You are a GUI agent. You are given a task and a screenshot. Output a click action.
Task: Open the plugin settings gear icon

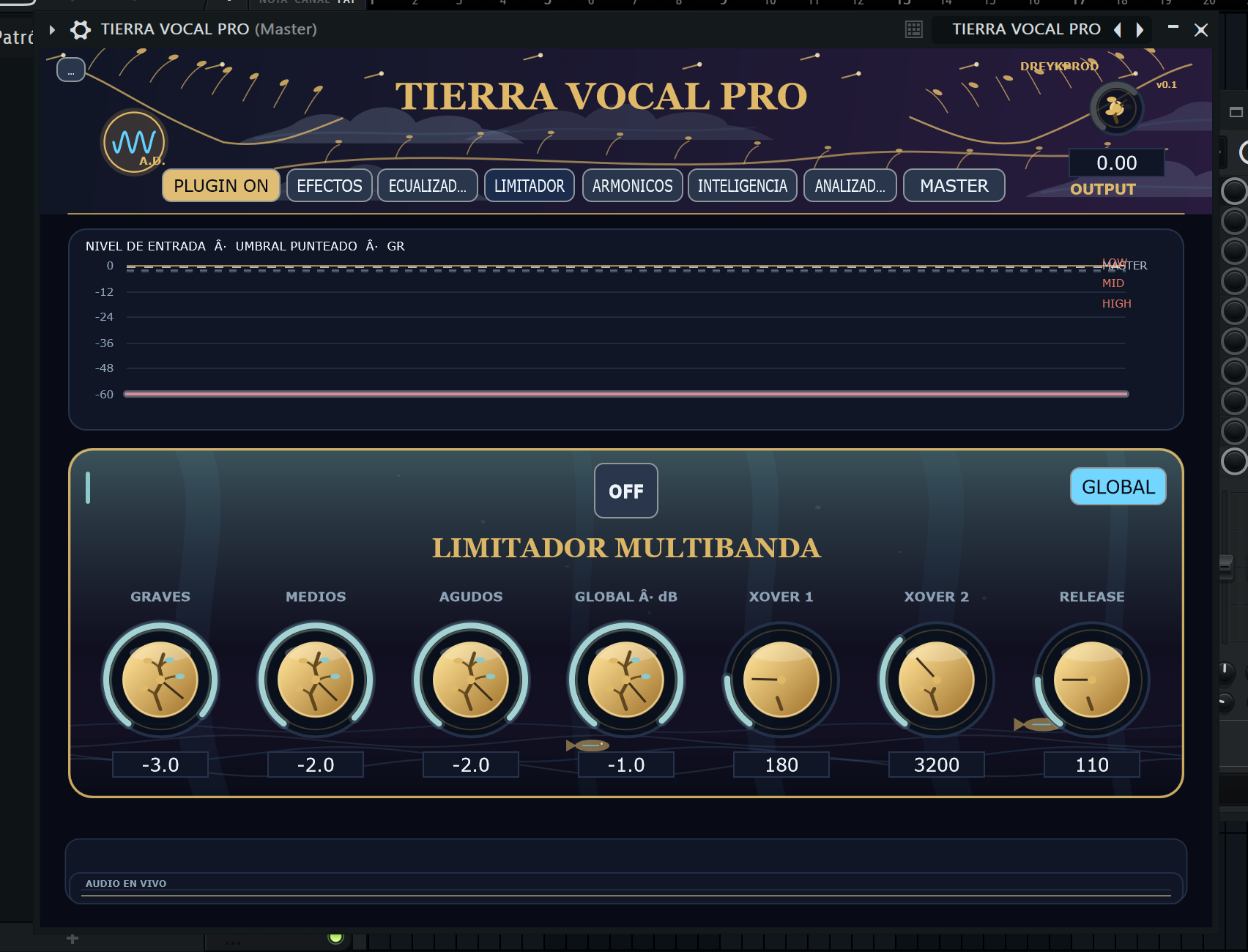81,29
